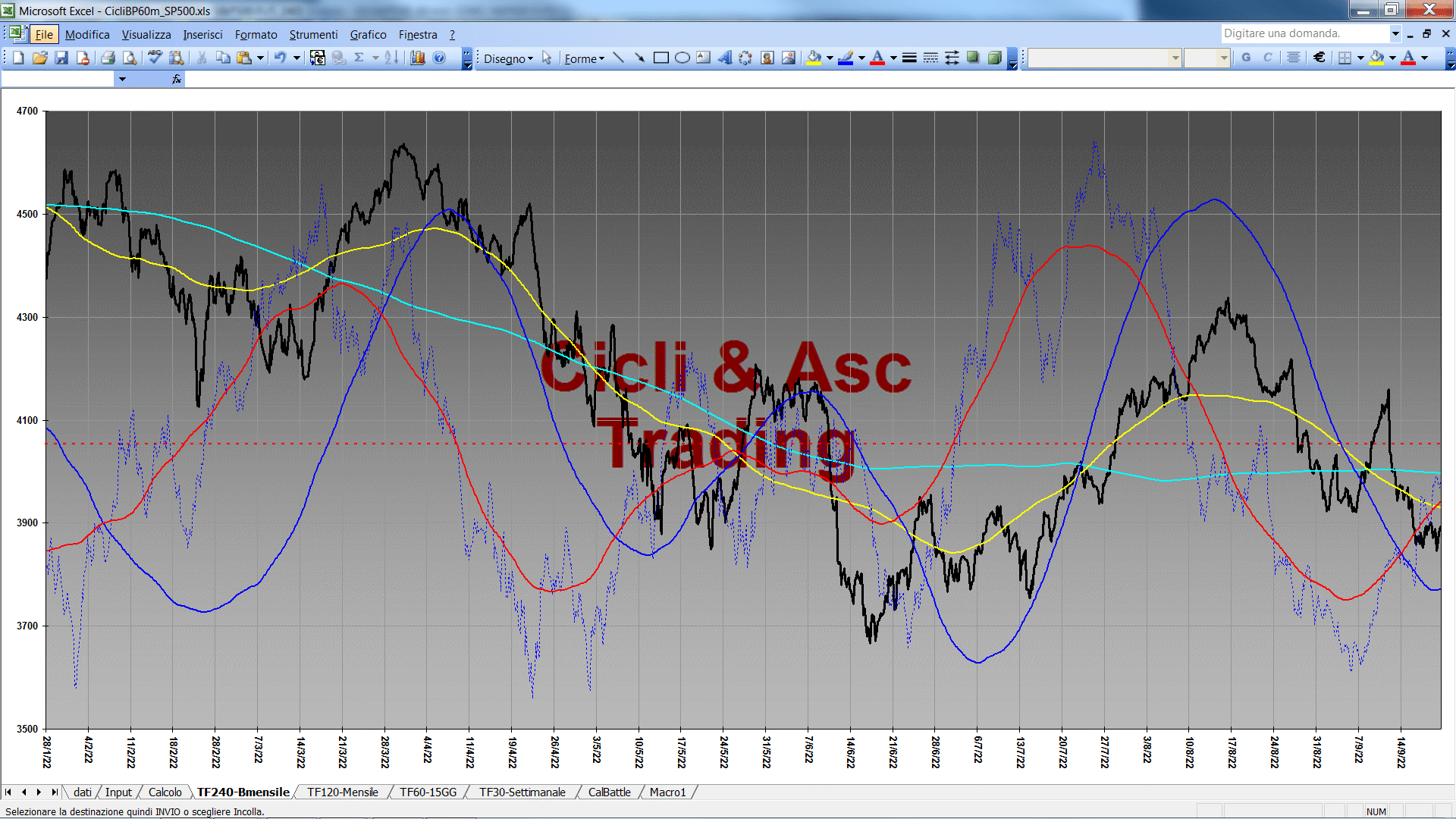The height and width of the screenshot is (819, 1456).
Task: Undo the last action
Action: click(x=281, y=58)
